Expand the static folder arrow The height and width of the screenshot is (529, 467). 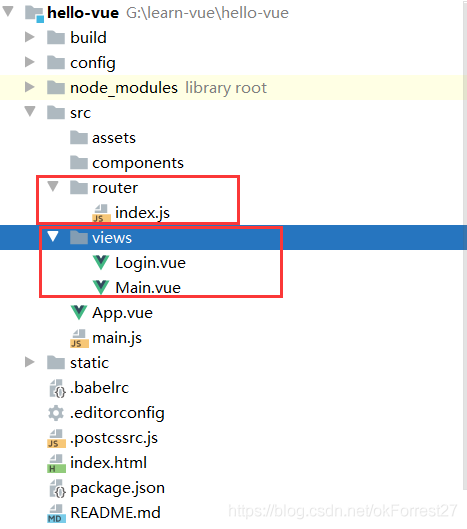pyautogui.click(x=30, y=362)
